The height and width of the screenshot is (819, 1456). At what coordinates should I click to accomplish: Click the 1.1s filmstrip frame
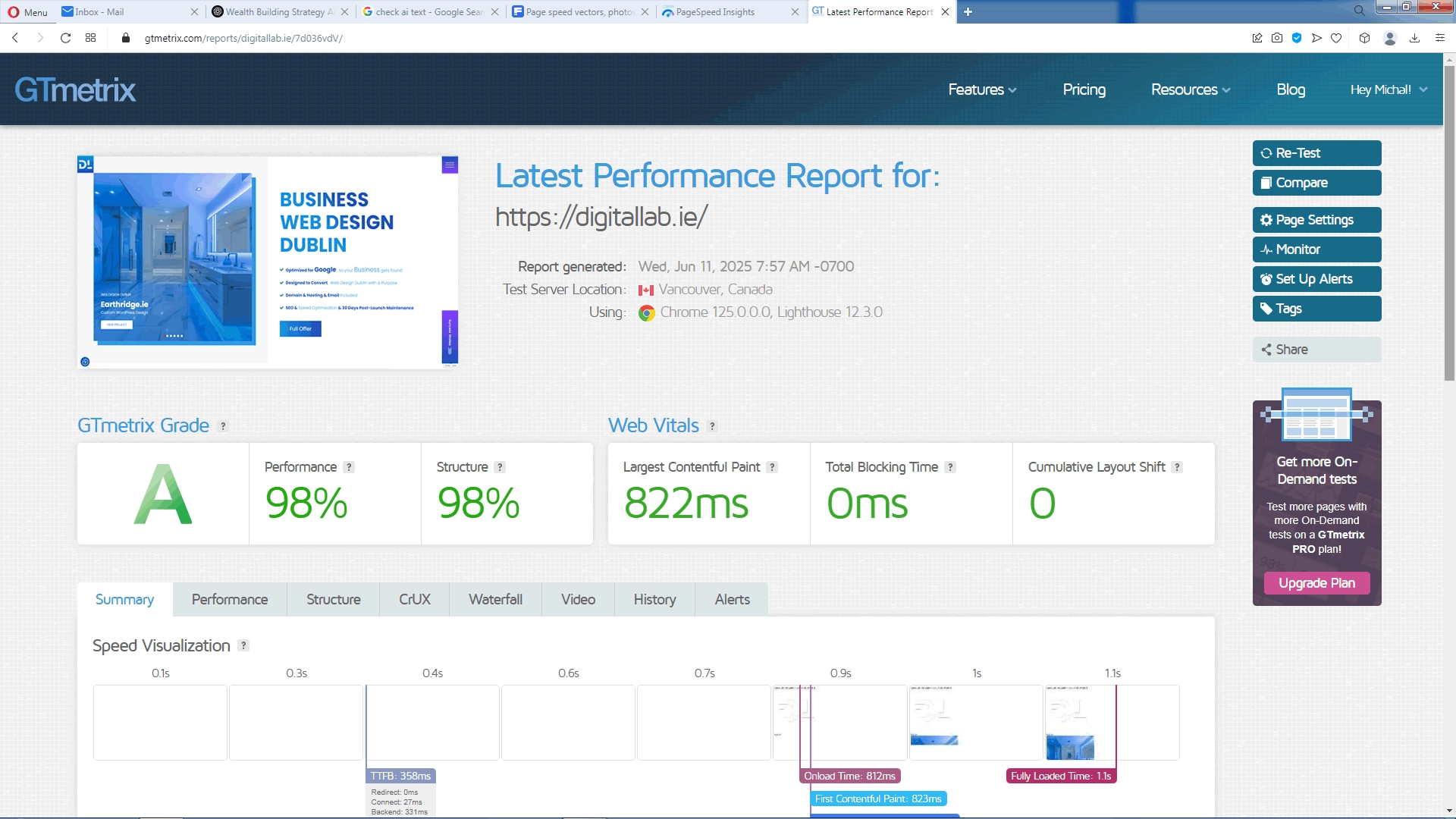point(1112,722)
